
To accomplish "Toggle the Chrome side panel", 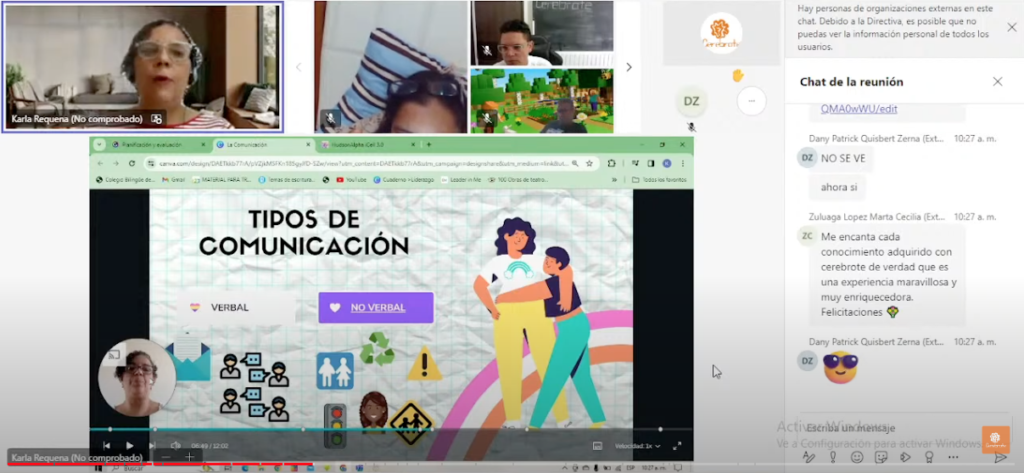I will [651, 163].
